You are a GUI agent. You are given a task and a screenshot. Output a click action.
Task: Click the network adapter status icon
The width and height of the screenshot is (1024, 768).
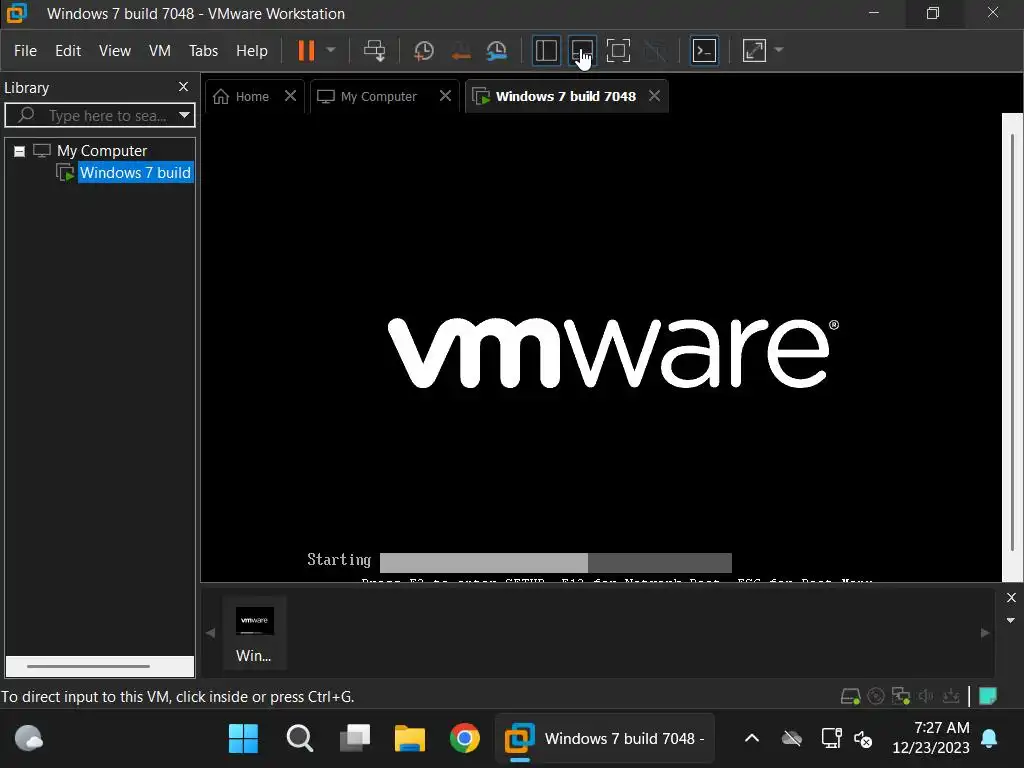point(901,697)
